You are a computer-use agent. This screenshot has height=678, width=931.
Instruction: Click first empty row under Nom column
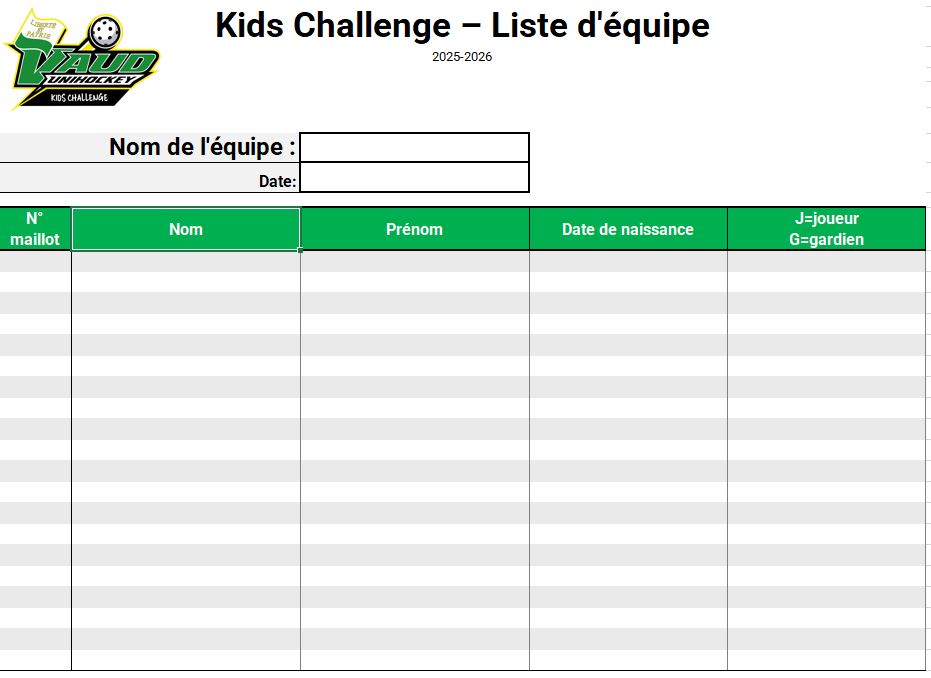[186, 262]
